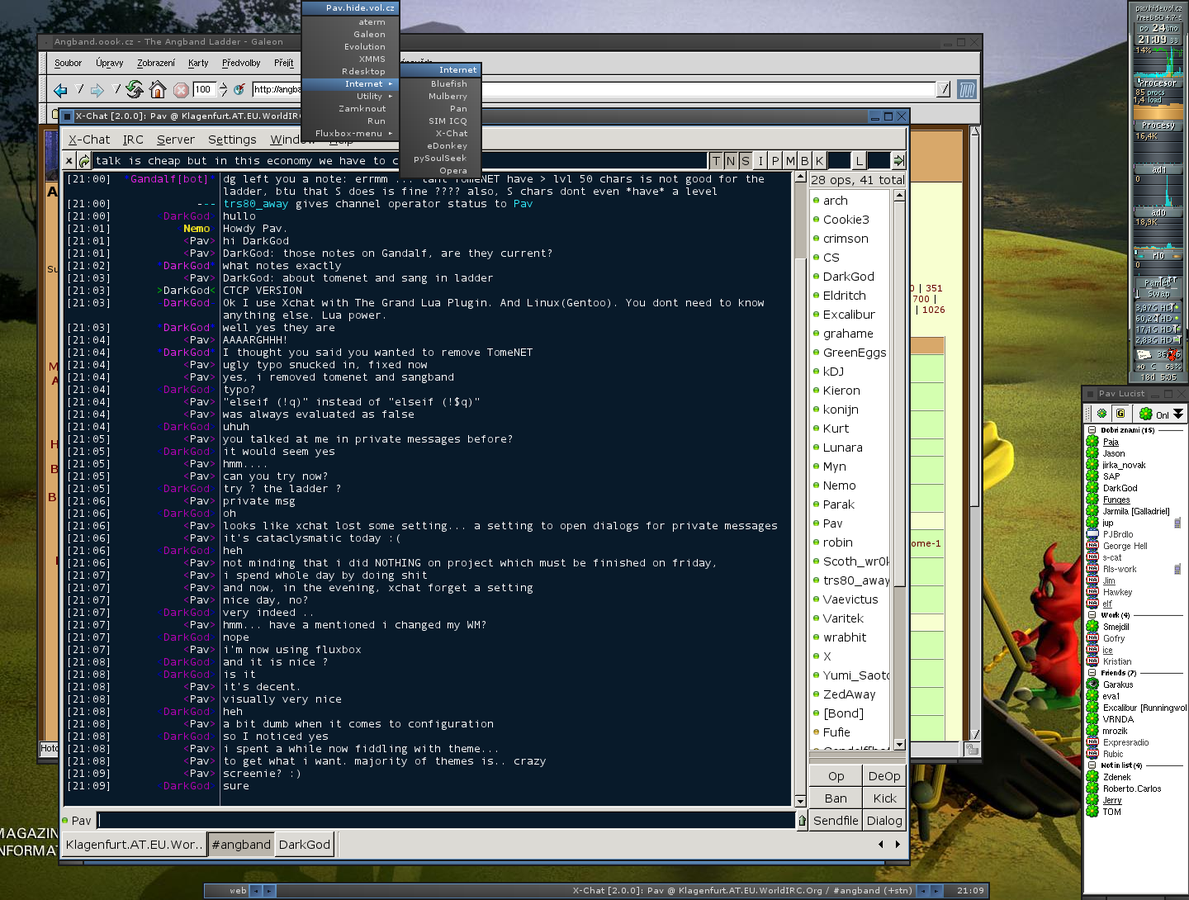The image size is (1189, 900).
Task: Click the X-Chat topic bar refresh arrow icon
Action: click(84, 161)
